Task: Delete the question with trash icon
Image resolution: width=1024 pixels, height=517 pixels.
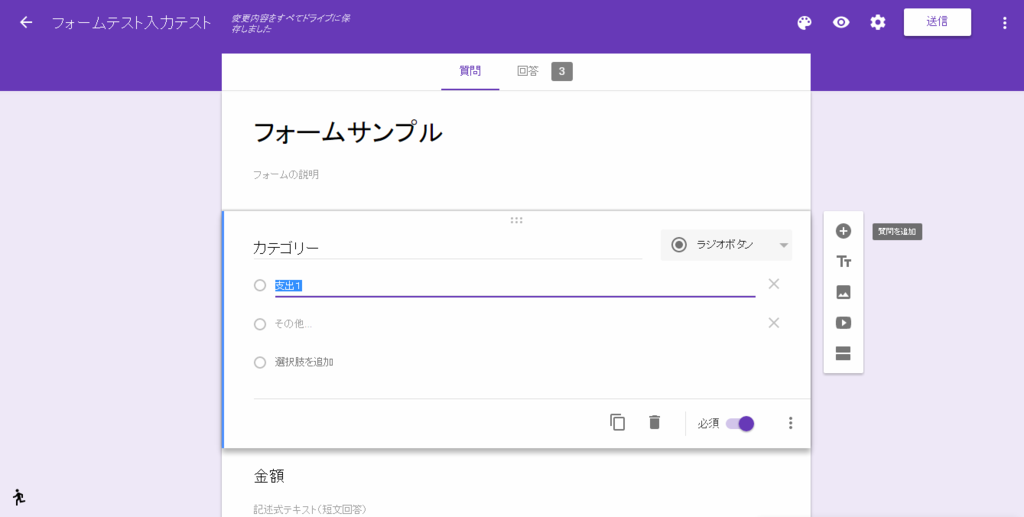Action: pos(654,422)
